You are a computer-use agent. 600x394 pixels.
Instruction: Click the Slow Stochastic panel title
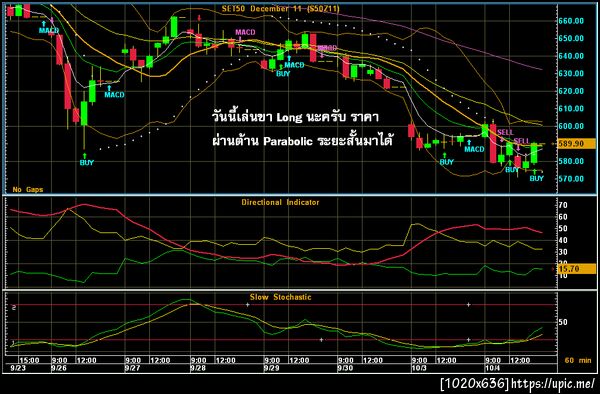(x=280, y=297)
